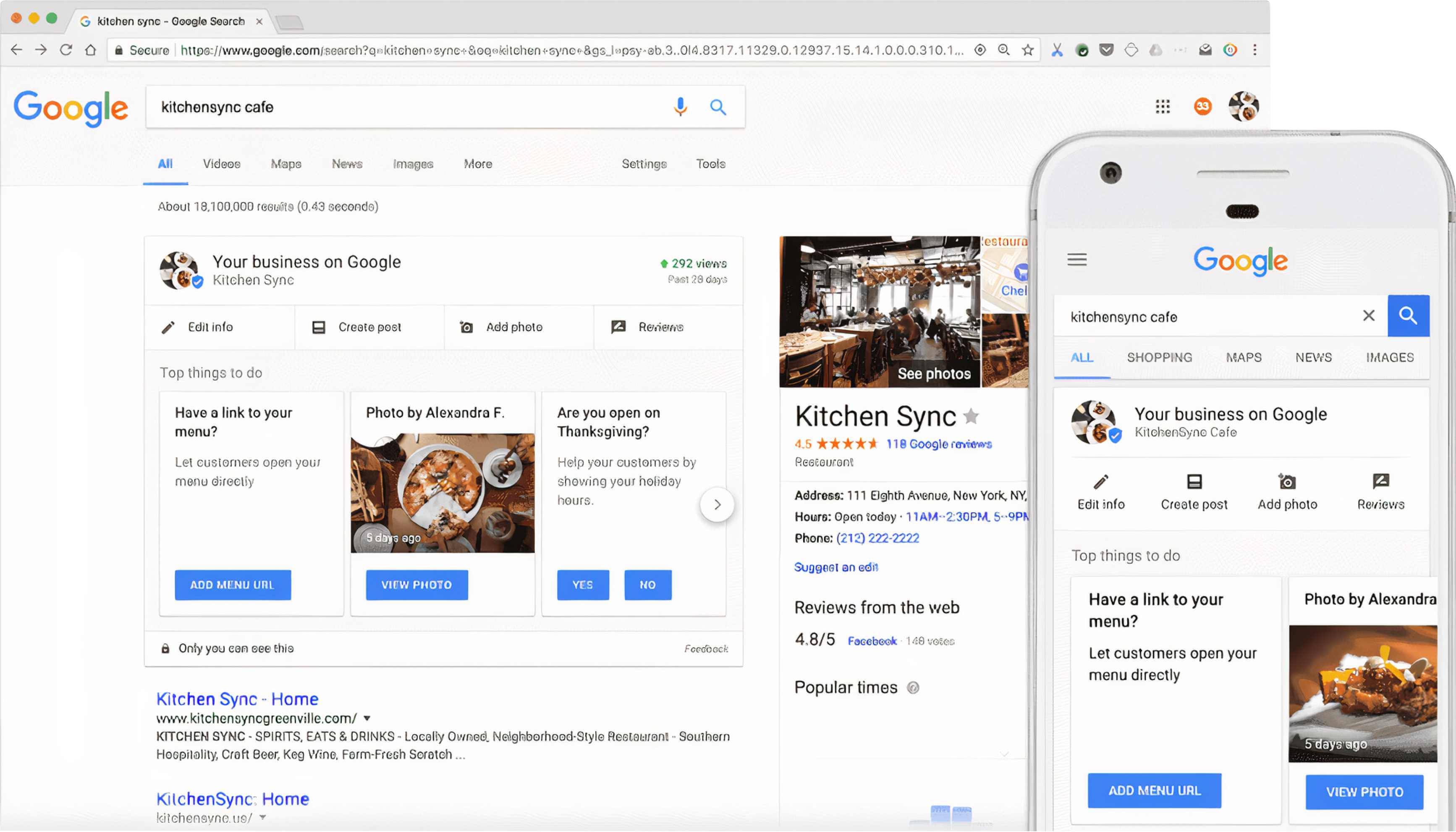Select the Maps tab in search results
1456x832 pixels.
[286, 164]
